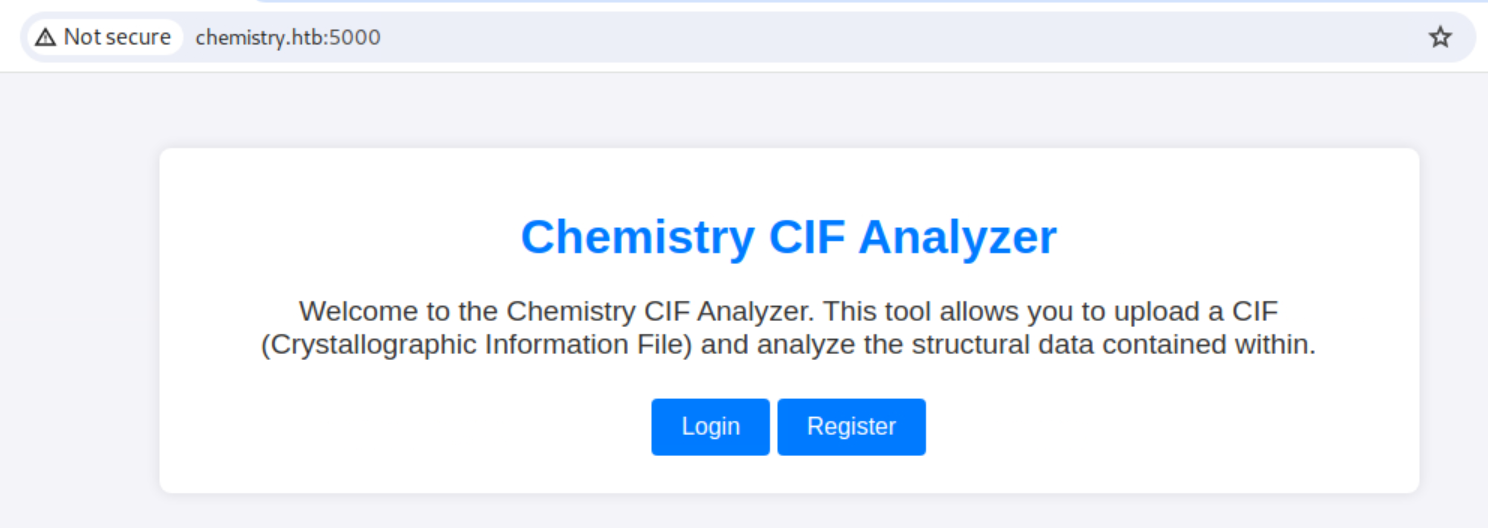The height and width of the screenshot is (528, 1488).
Task: Click the Not secure warning triangle icon
Action: tap(45, 38)
